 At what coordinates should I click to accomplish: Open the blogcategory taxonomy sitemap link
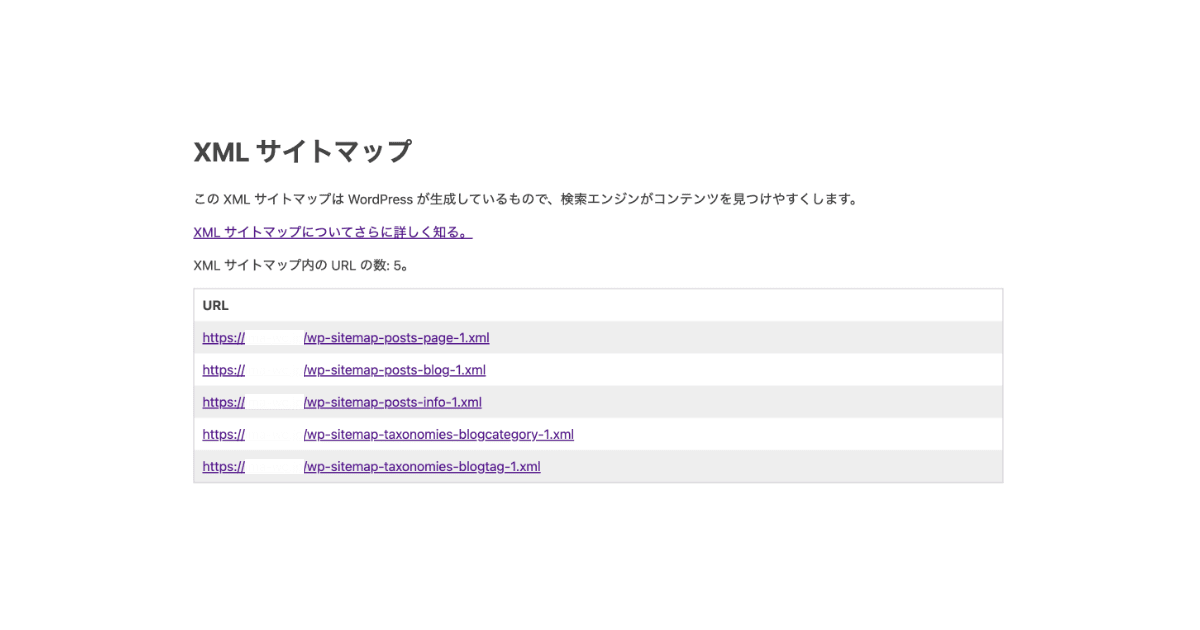(x=438, y=434)
